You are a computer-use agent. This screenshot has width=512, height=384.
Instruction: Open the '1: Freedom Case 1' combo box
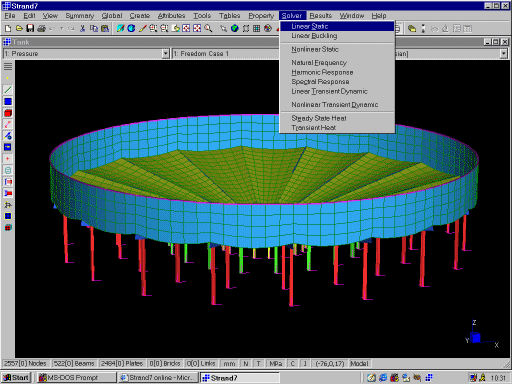[x=226, y=54]
